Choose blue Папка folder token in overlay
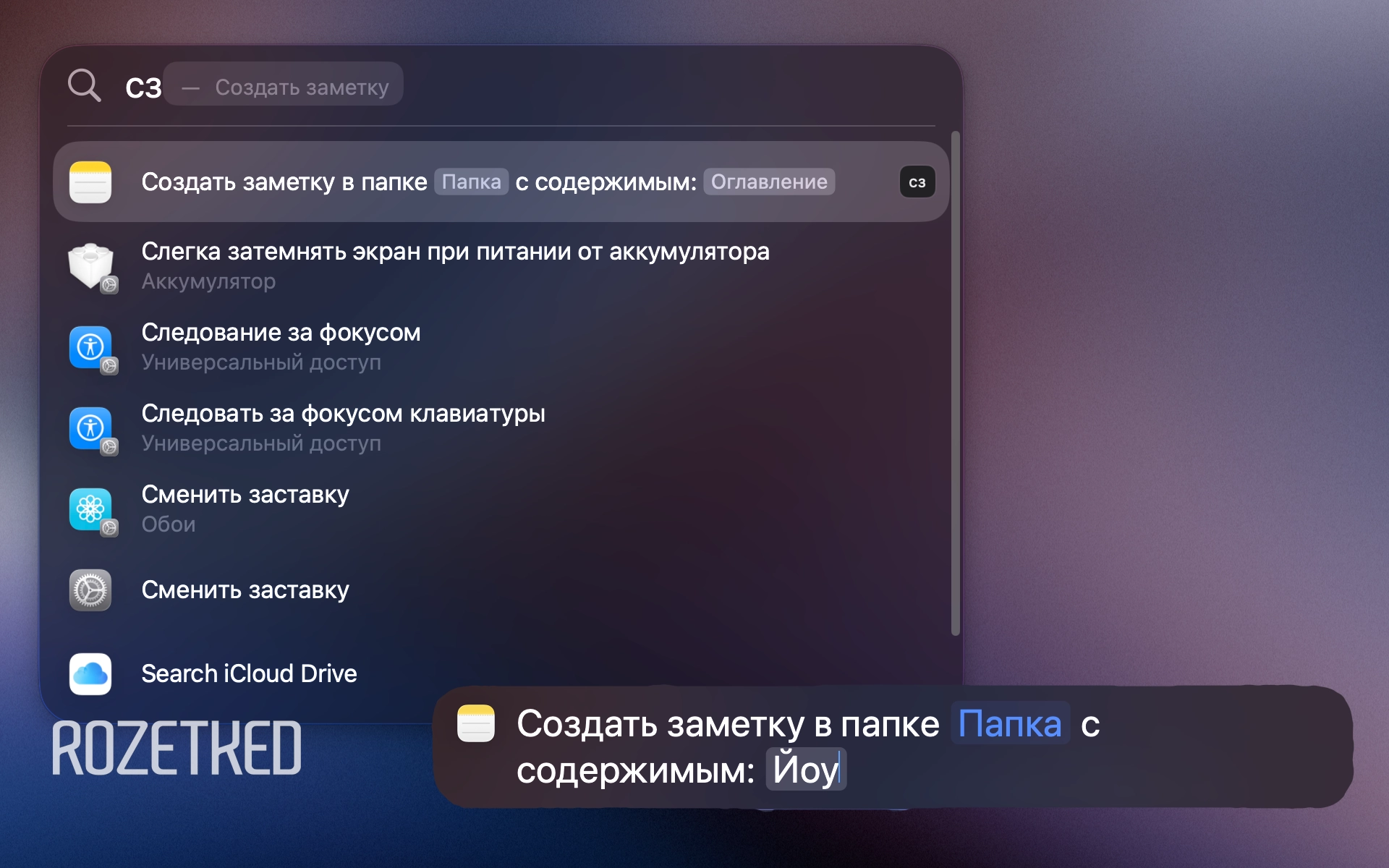Image resolution: width=1389 pixels, height=868 pixels. pyautogui.click(x=1010, y=723)
